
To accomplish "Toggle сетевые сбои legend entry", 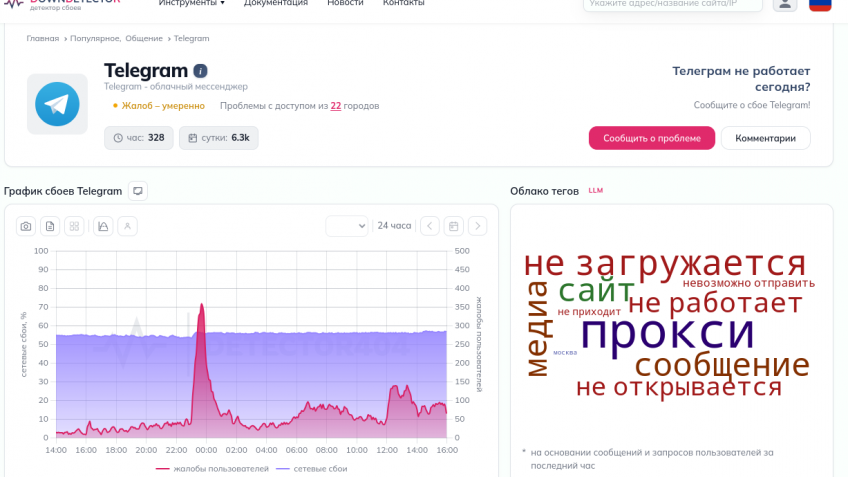I will click(312, 468).
